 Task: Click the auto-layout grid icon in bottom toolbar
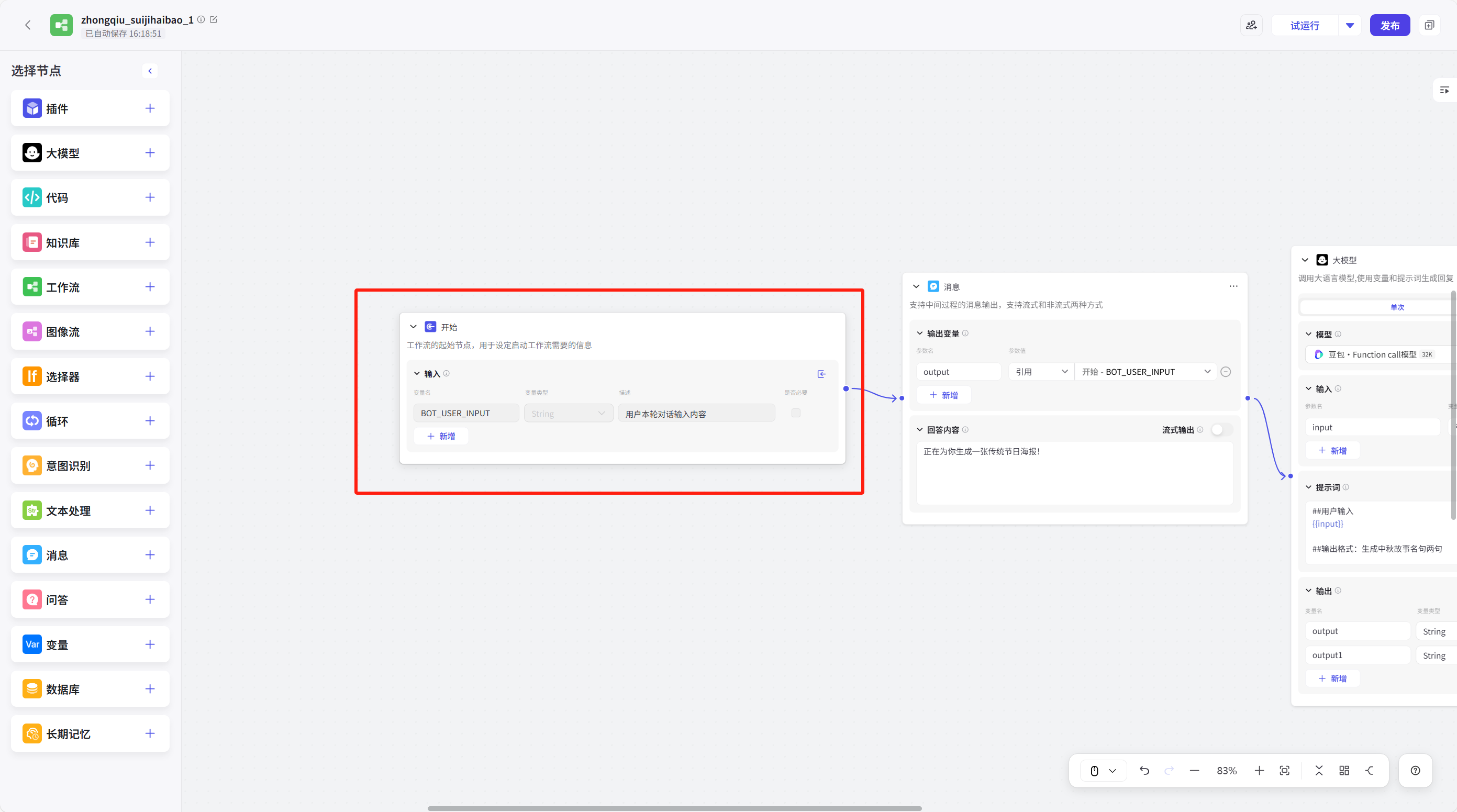point(1344,771)
